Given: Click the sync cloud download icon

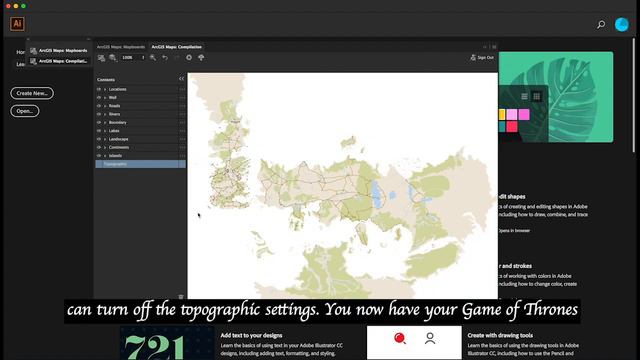Looking at the screenshot, I should tap(201, 58).
